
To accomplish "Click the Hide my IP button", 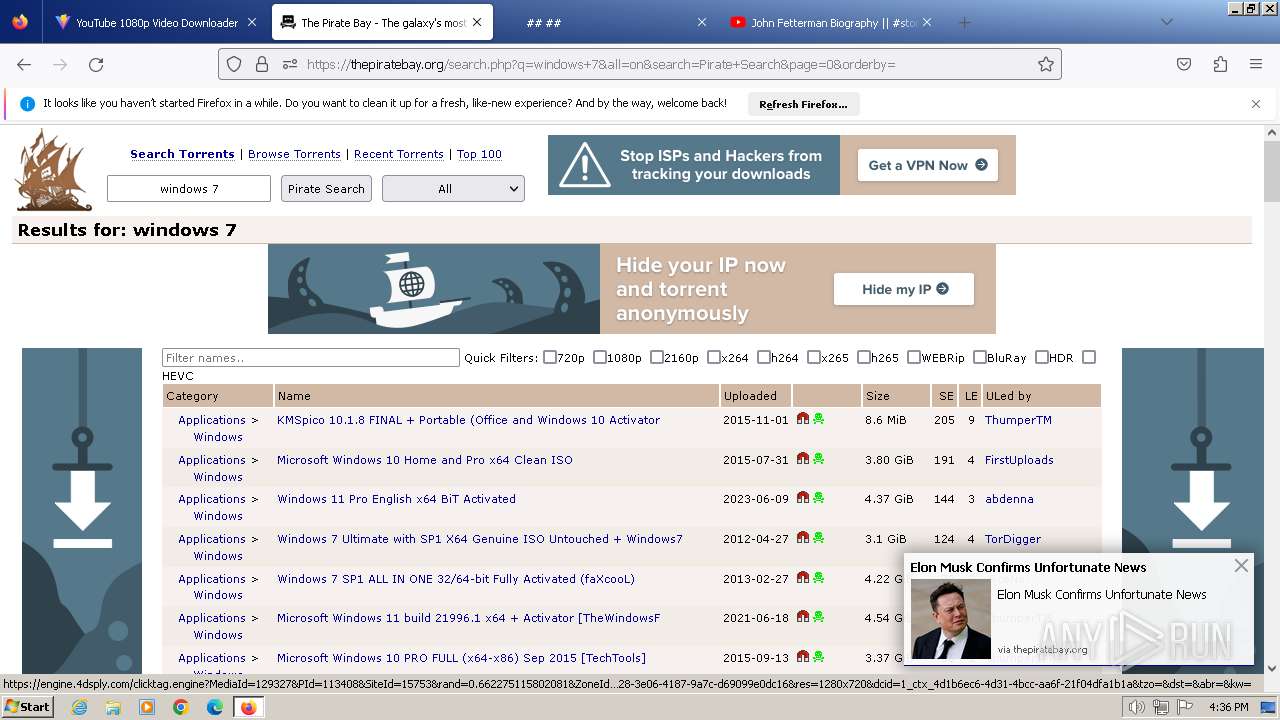I will (904, 289).
